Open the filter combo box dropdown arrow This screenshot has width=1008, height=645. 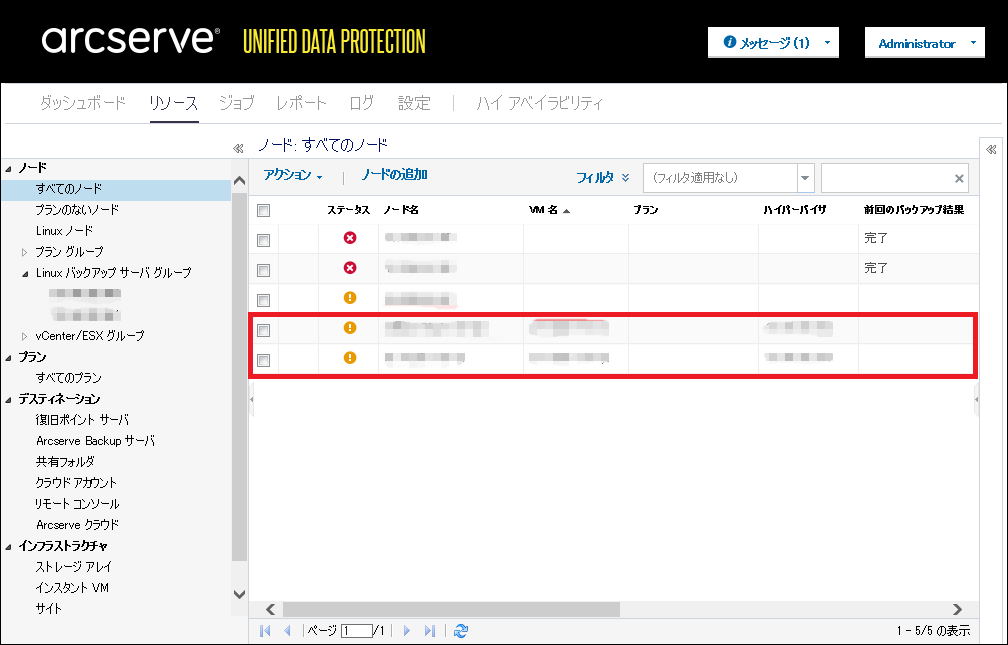tap(806, 178)
